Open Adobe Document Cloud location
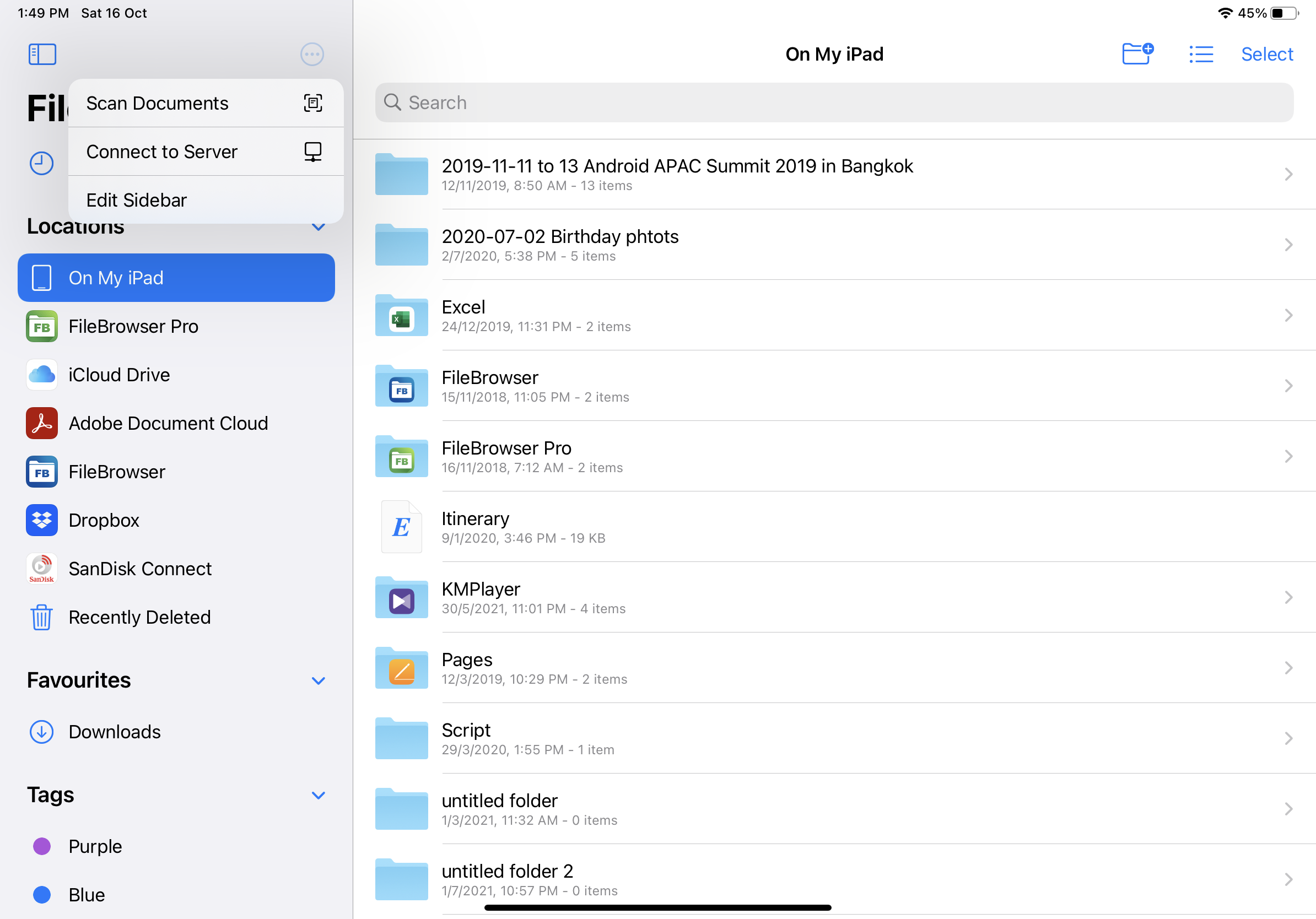Viewport: 1316px width, 919px height. click(168, 423)
